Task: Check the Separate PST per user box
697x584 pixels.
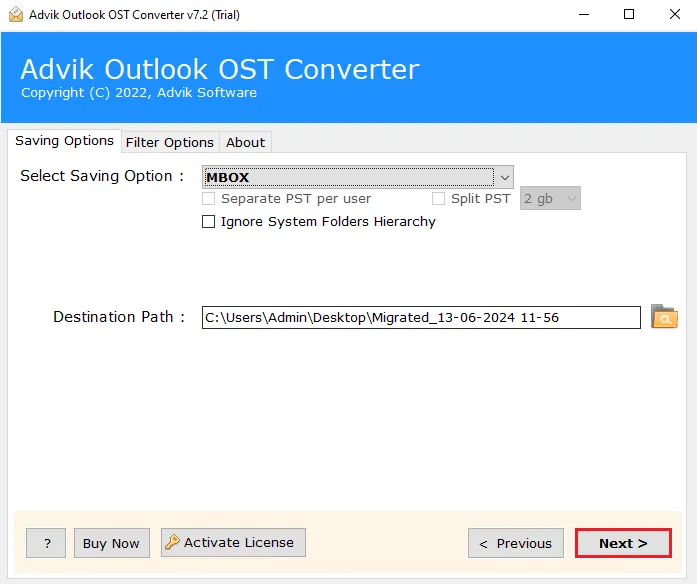Action: coord(208,198)
